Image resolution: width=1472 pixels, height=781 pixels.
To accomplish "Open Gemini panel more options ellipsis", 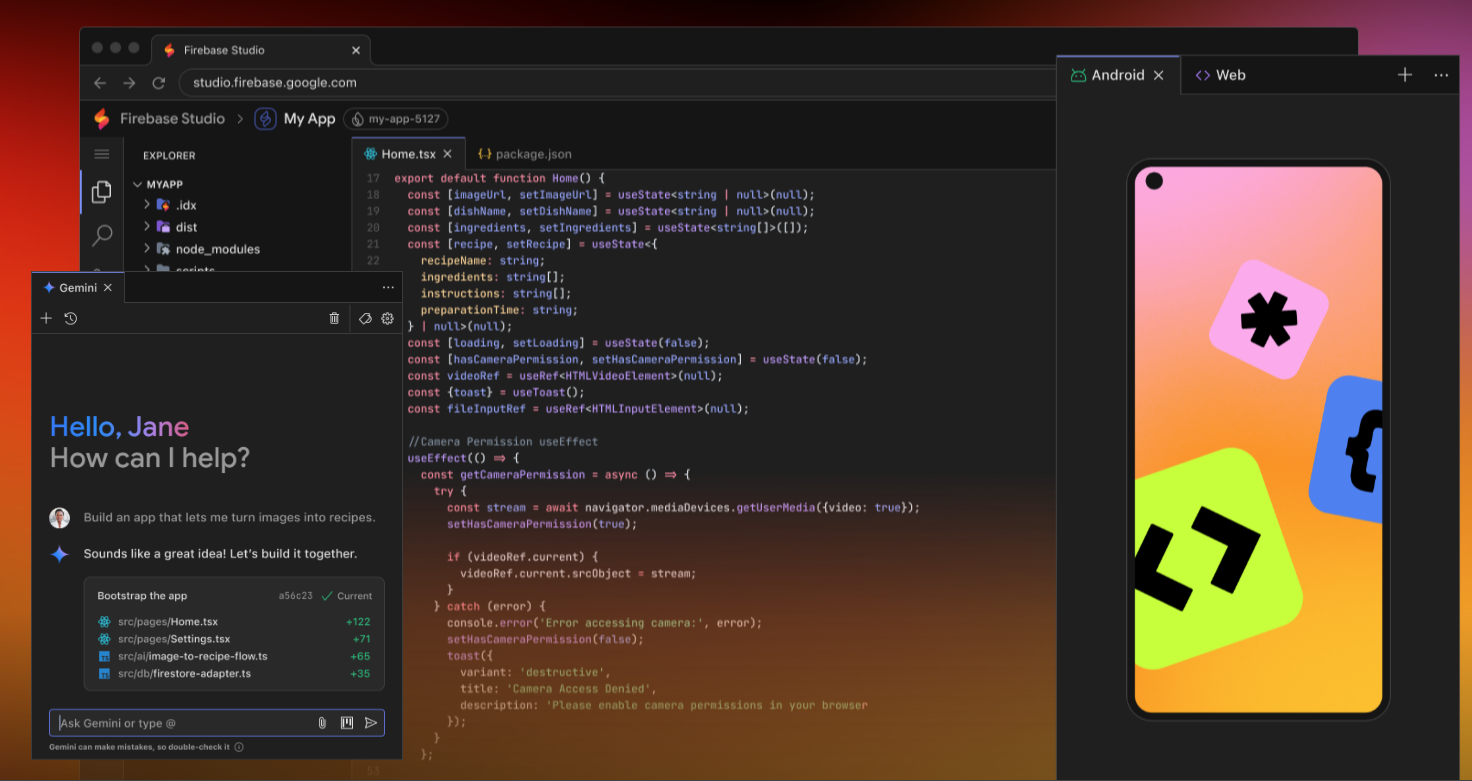I will pos(388,287).
